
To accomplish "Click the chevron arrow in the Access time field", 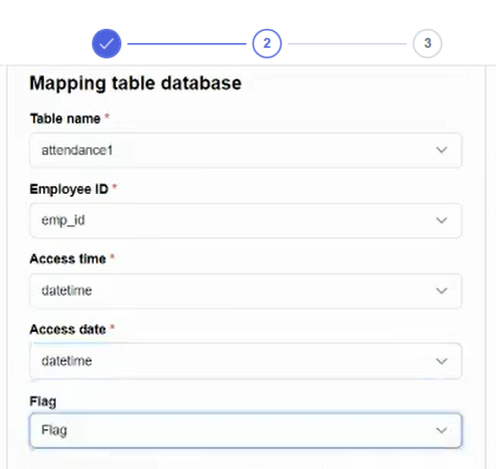I will (442, 291).
